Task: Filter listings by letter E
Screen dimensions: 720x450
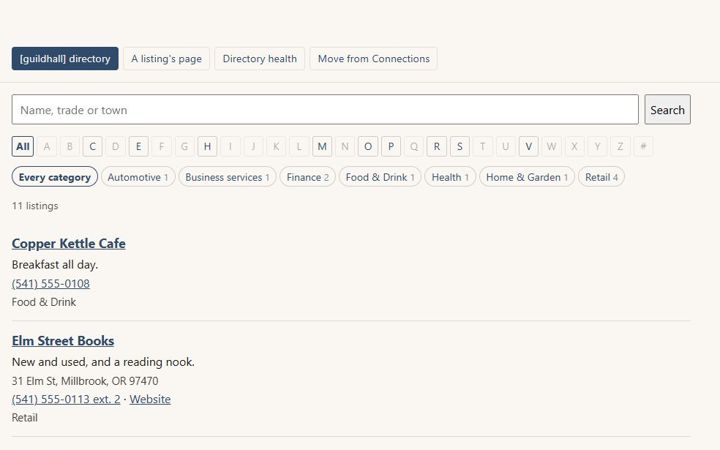Action: coord(138,146)
